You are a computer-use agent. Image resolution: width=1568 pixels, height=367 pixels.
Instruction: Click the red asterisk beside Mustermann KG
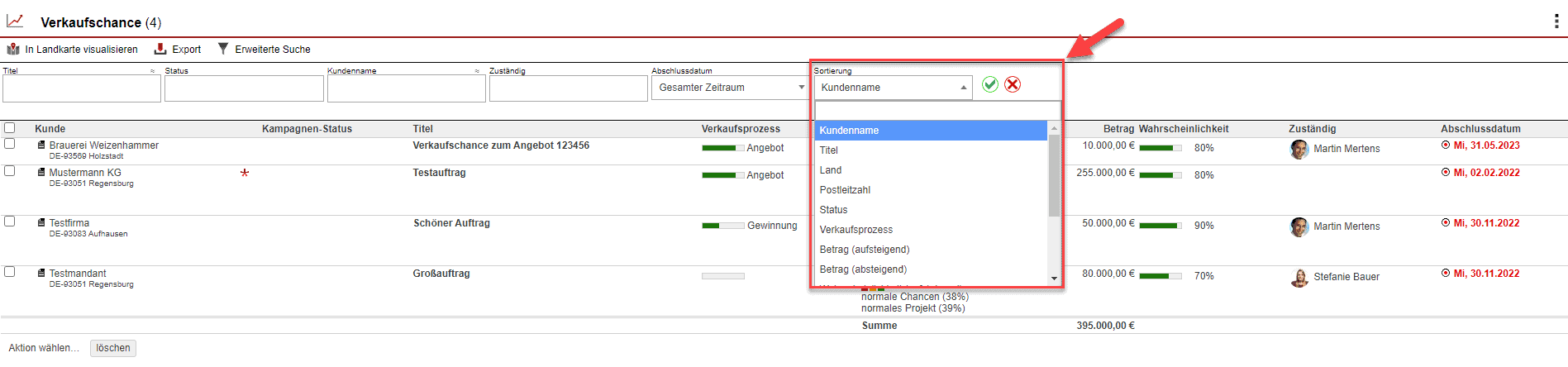245,174
